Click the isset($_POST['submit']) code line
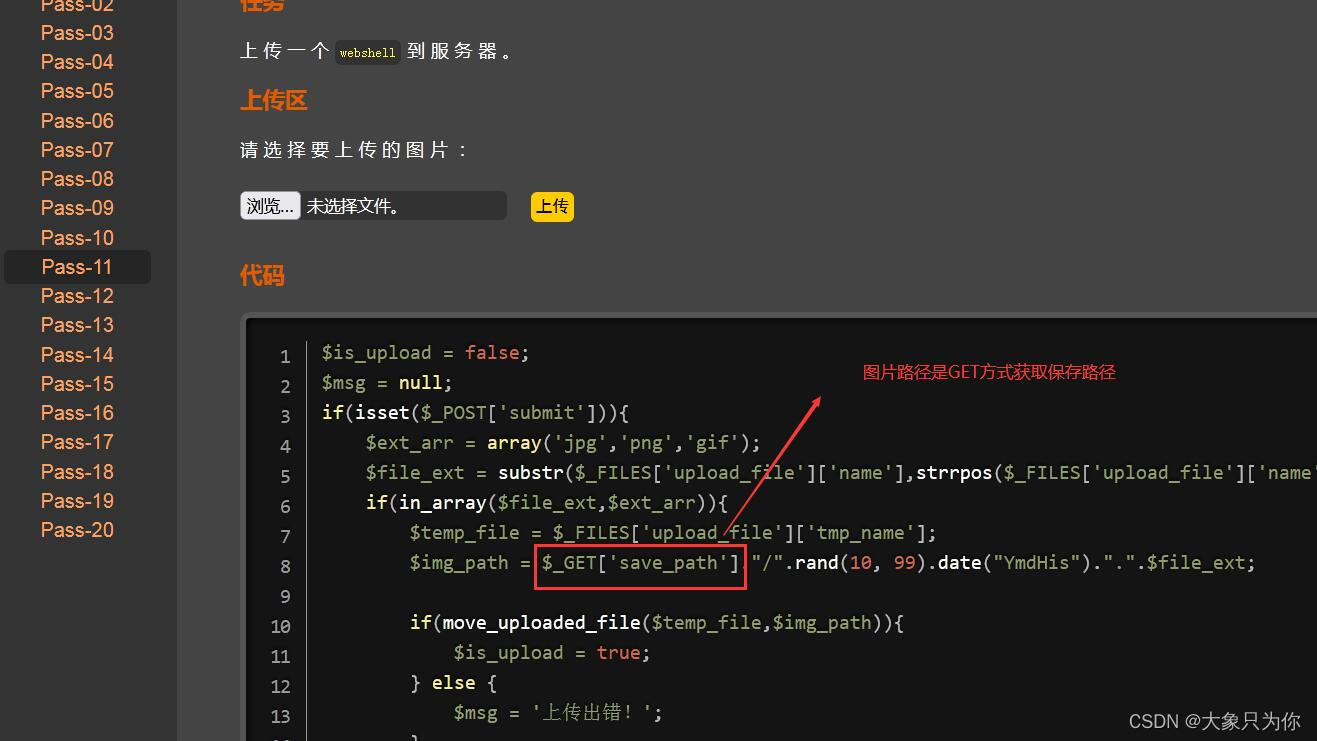Viewport: 1317px width, 741px height. [x=475, y=413]
